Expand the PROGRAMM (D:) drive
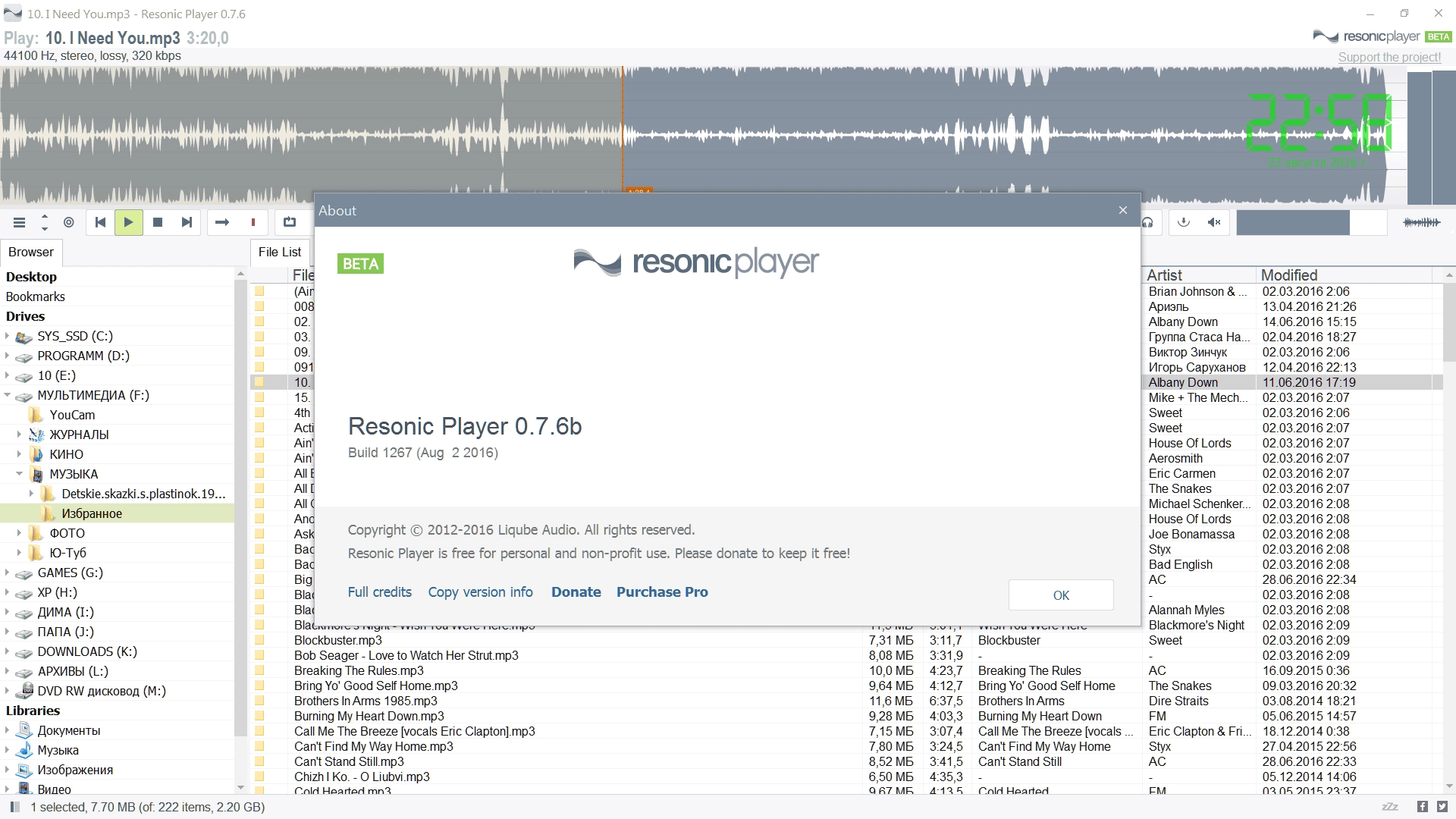 (x=8, y=356)
